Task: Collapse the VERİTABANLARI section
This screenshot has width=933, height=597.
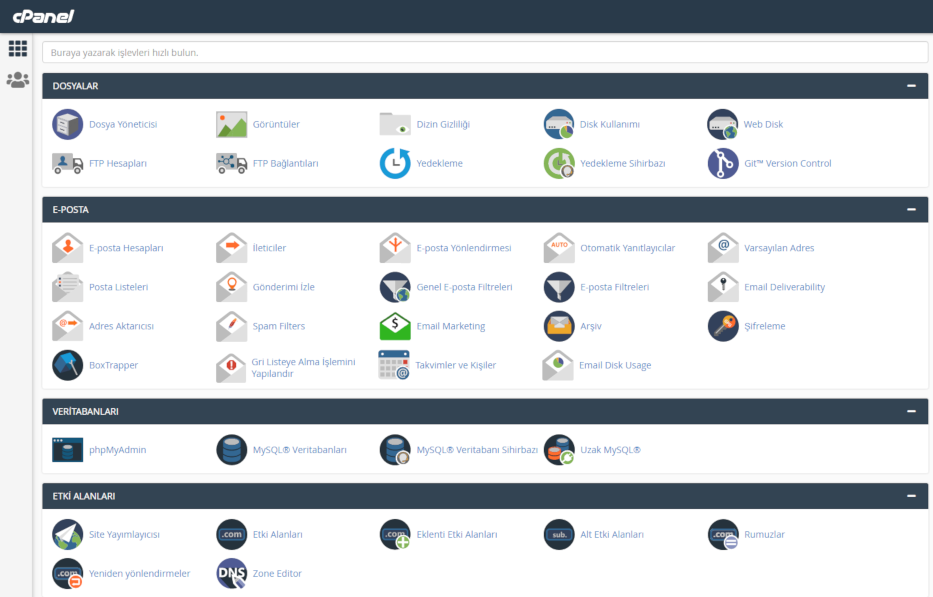Action: click(x=911, y=411)
